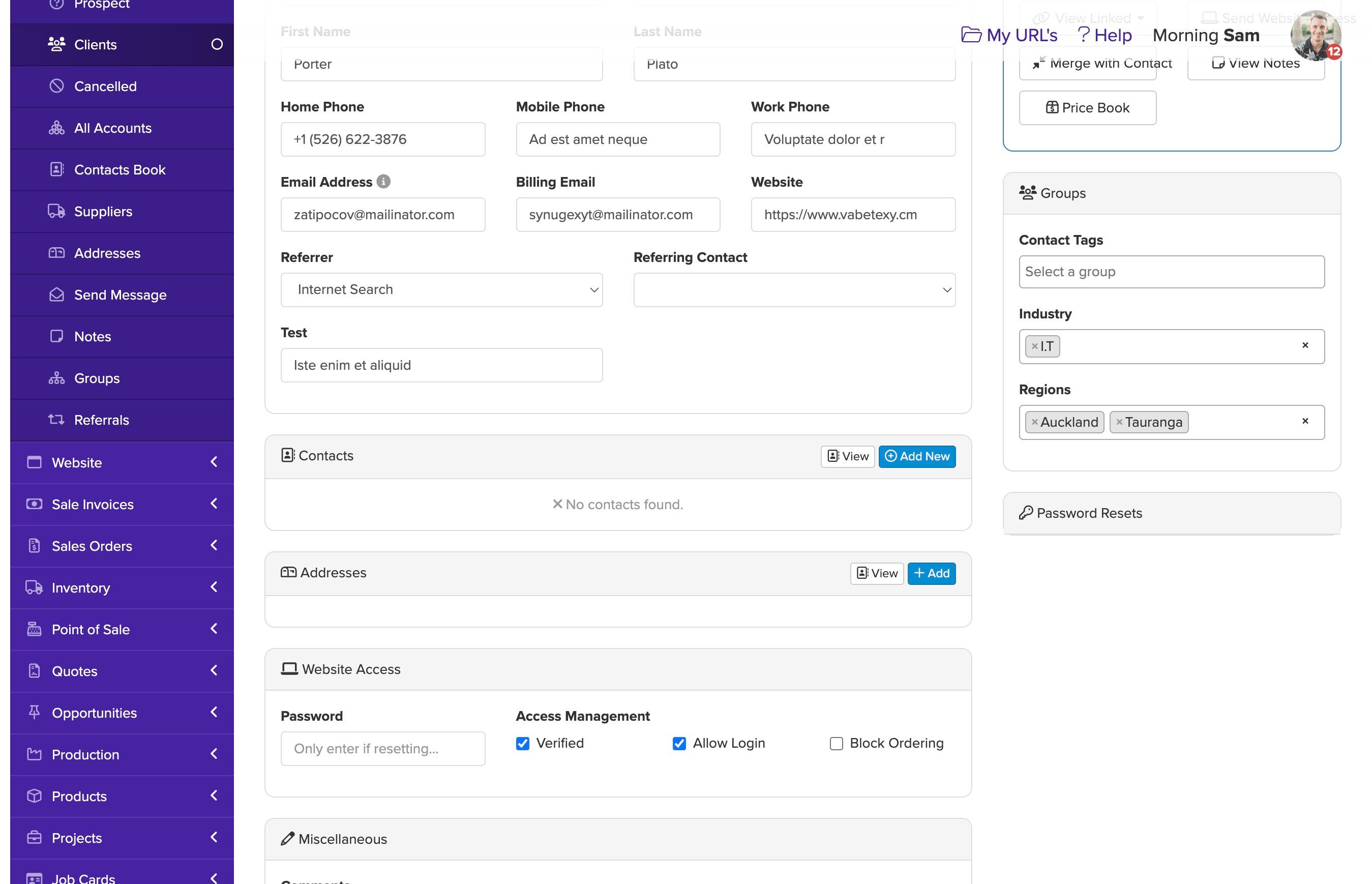Open user profile avatar with notification badge
1372x884 pixels.
coord(1315,35)
